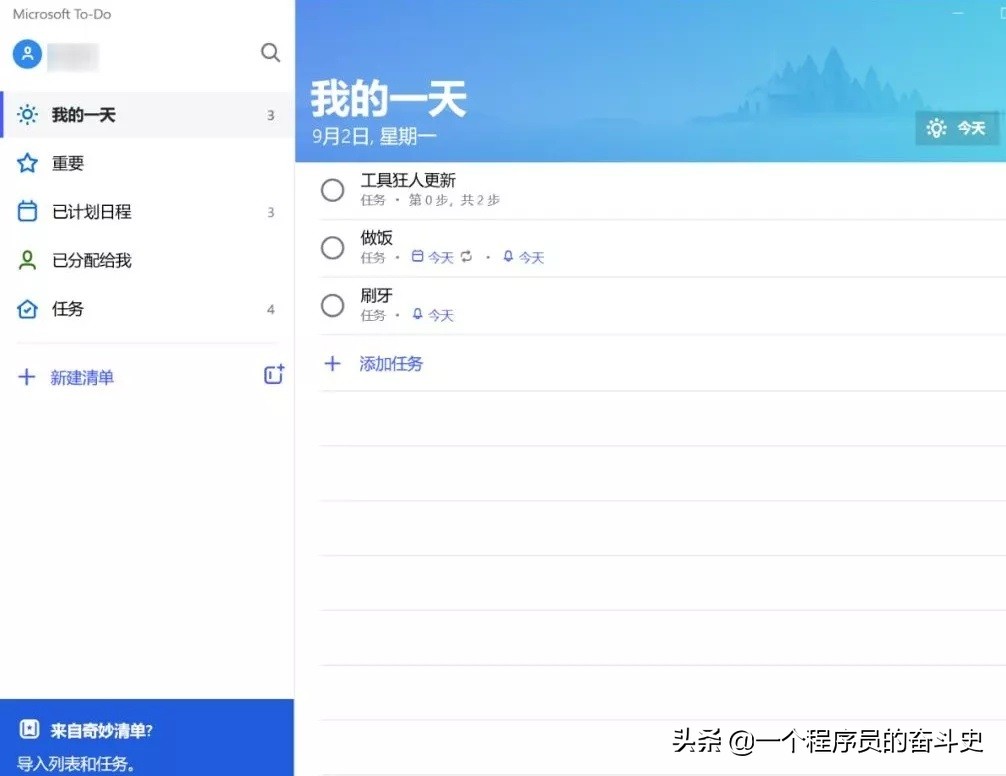Screen dimensions: 1006x776
Task: Mark 工具狂人更新 task as complete
Action: click(332, 190)
